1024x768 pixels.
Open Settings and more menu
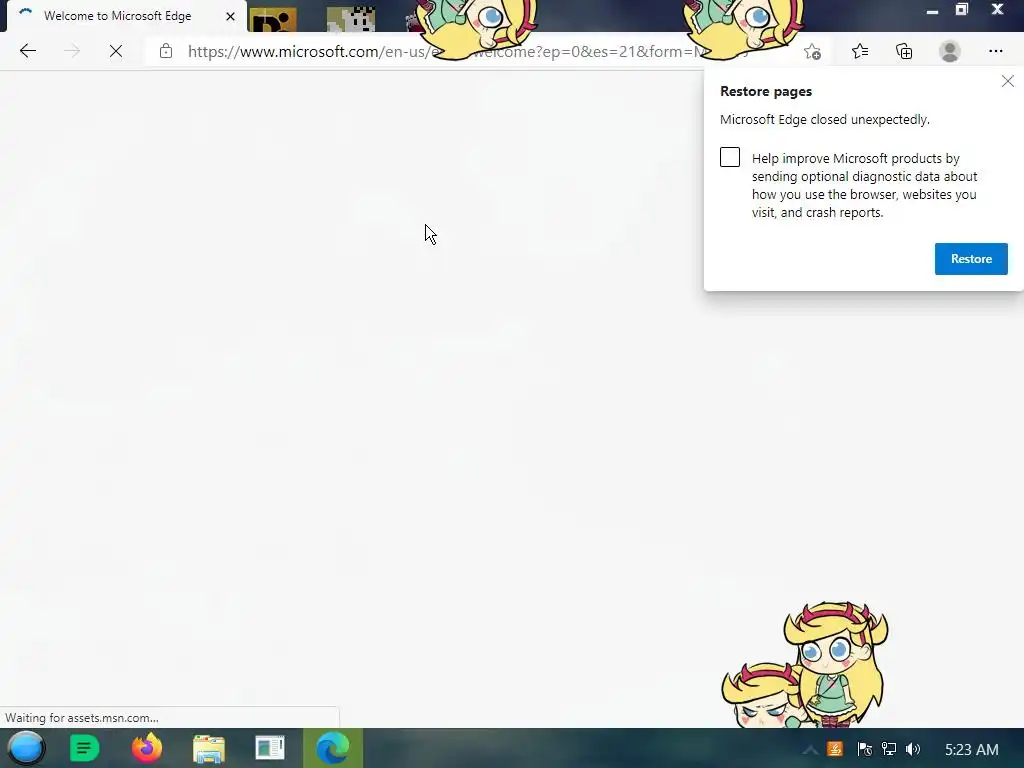[995, 51]
